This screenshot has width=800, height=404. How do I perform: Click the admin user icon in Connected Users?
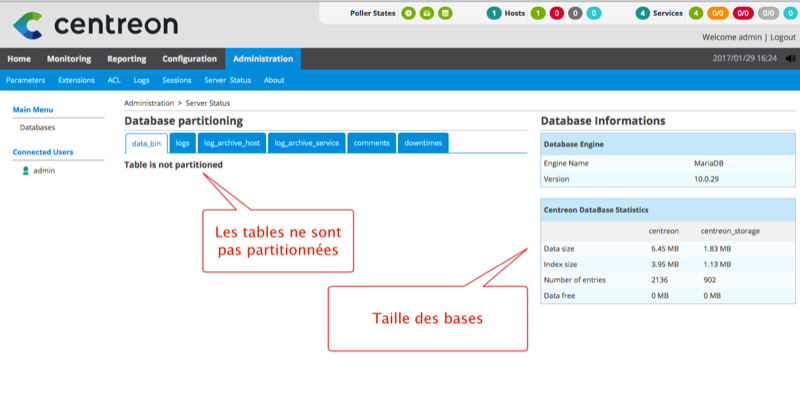[26, 171]
